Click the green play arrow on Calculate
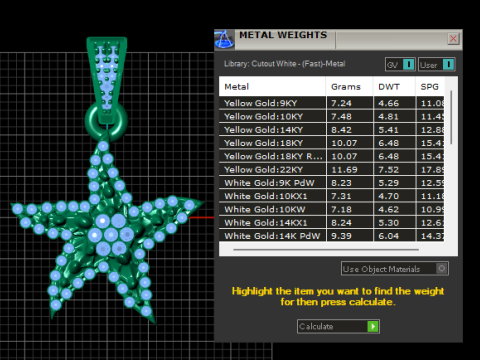 373,326
